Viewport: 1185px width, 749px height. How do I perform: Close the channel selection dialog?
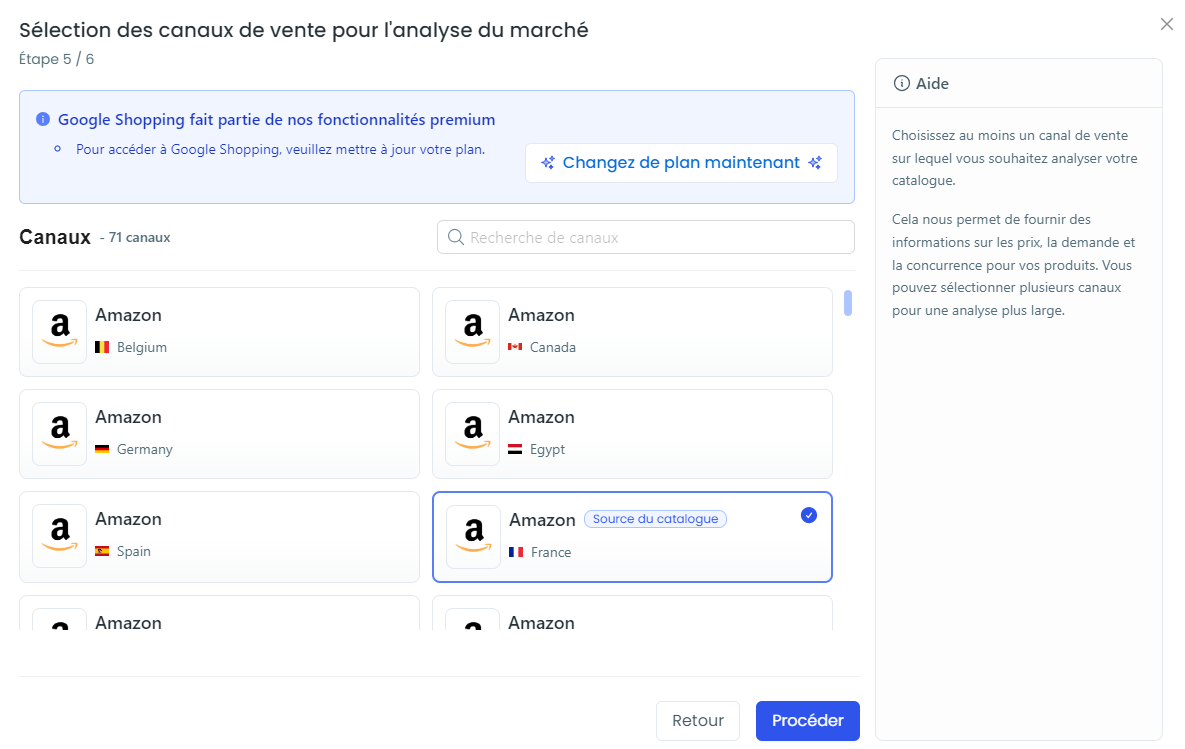[x=1167, y=24]
